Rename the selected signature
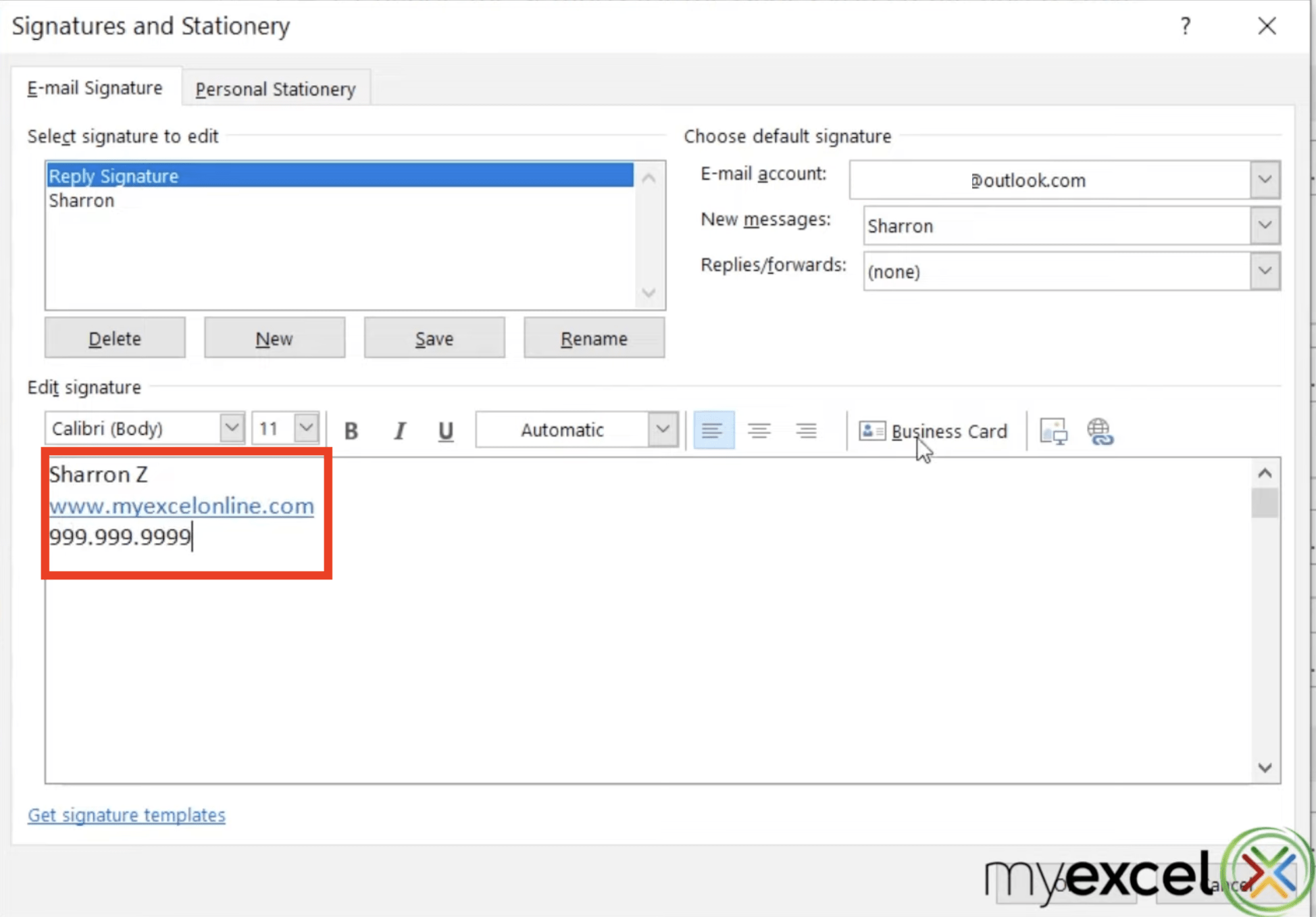This screenshot has height=917, width=1316. [x=594, y=338]
